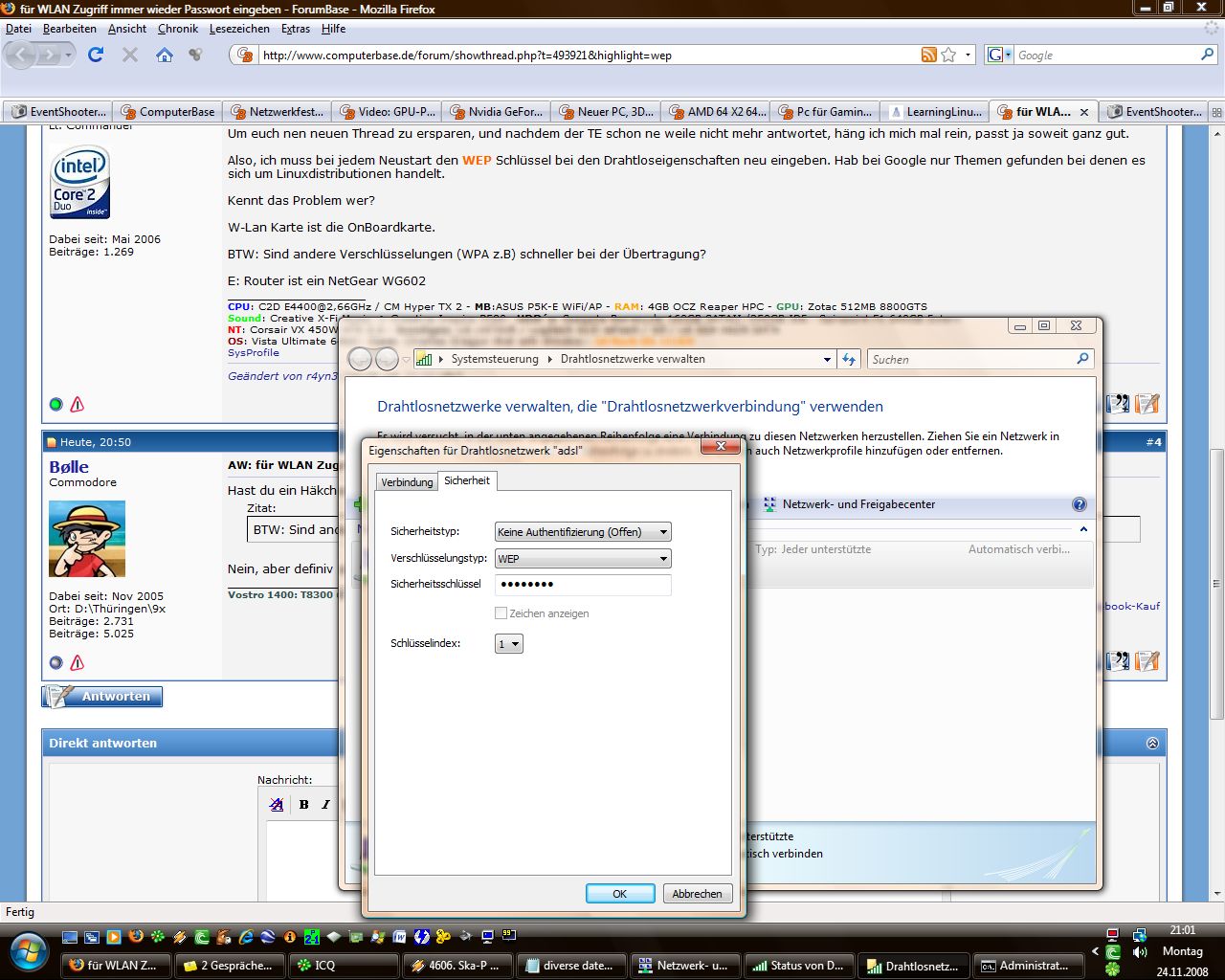Screen dimensions: 1225x980
Task: Open the Firefox back history dropdown arrow
Action: 68,55
